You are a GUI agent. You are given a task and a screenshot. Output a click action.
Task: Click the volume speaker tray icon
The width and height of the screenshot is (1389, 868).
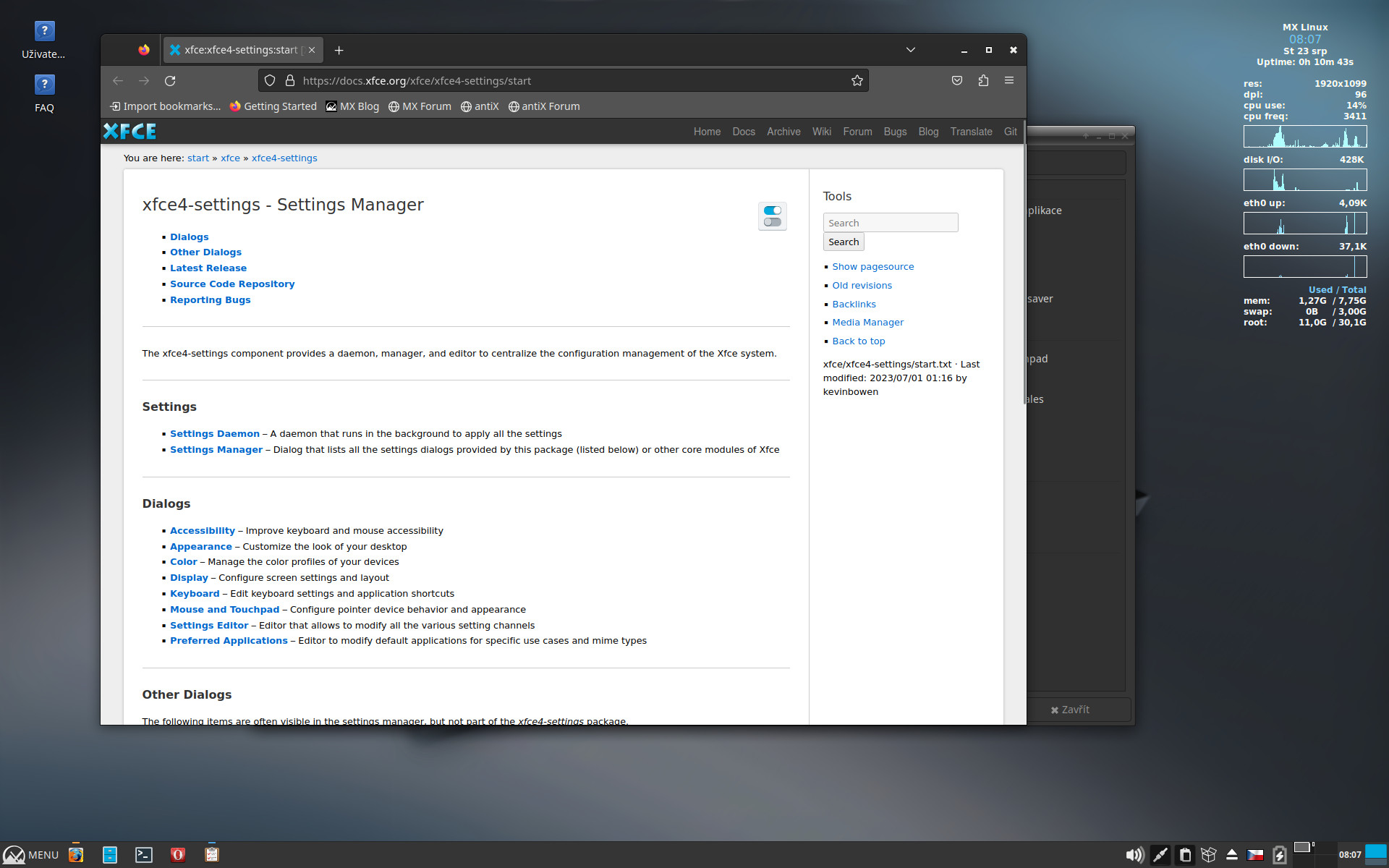[1134, 855]
